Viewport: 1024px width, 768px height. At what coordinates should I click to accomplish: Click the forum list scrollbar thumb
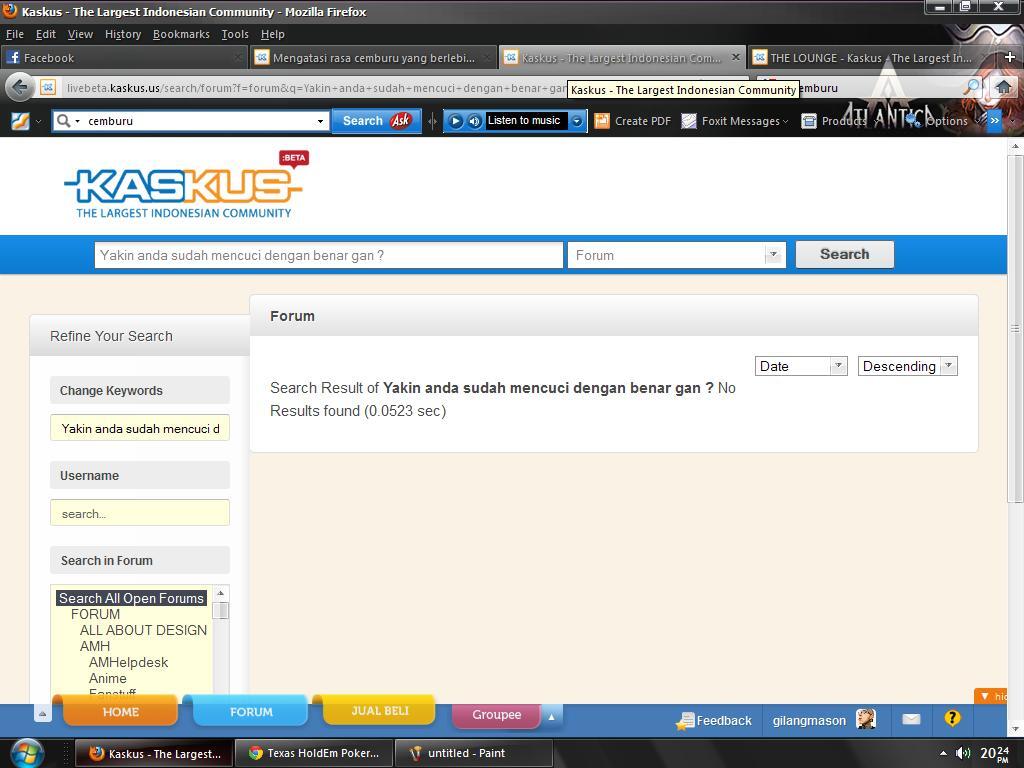click(x=221, y=611)
